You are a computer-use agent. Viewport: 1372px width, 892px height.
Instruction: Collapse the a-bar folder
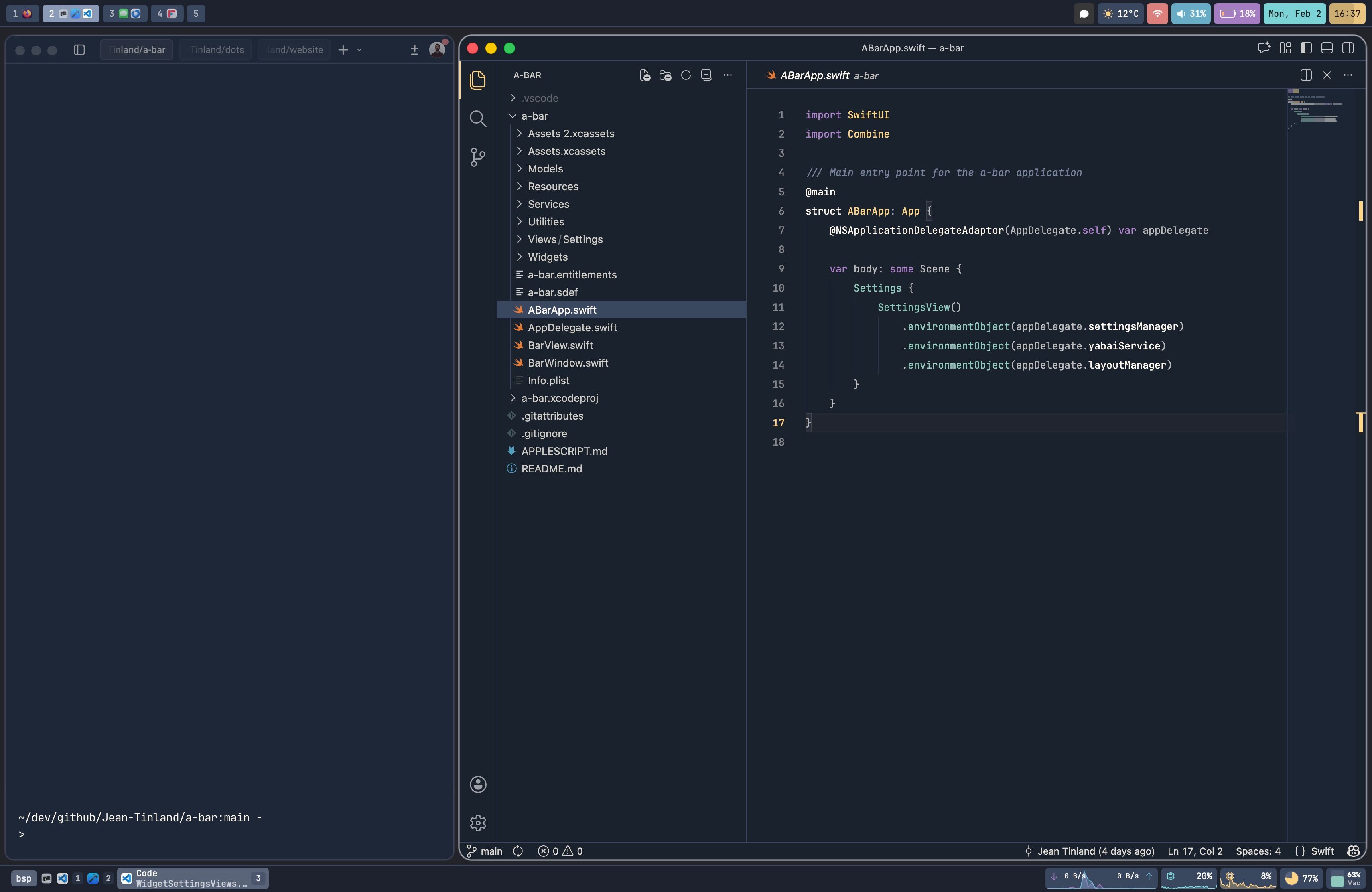pos(534,116)
